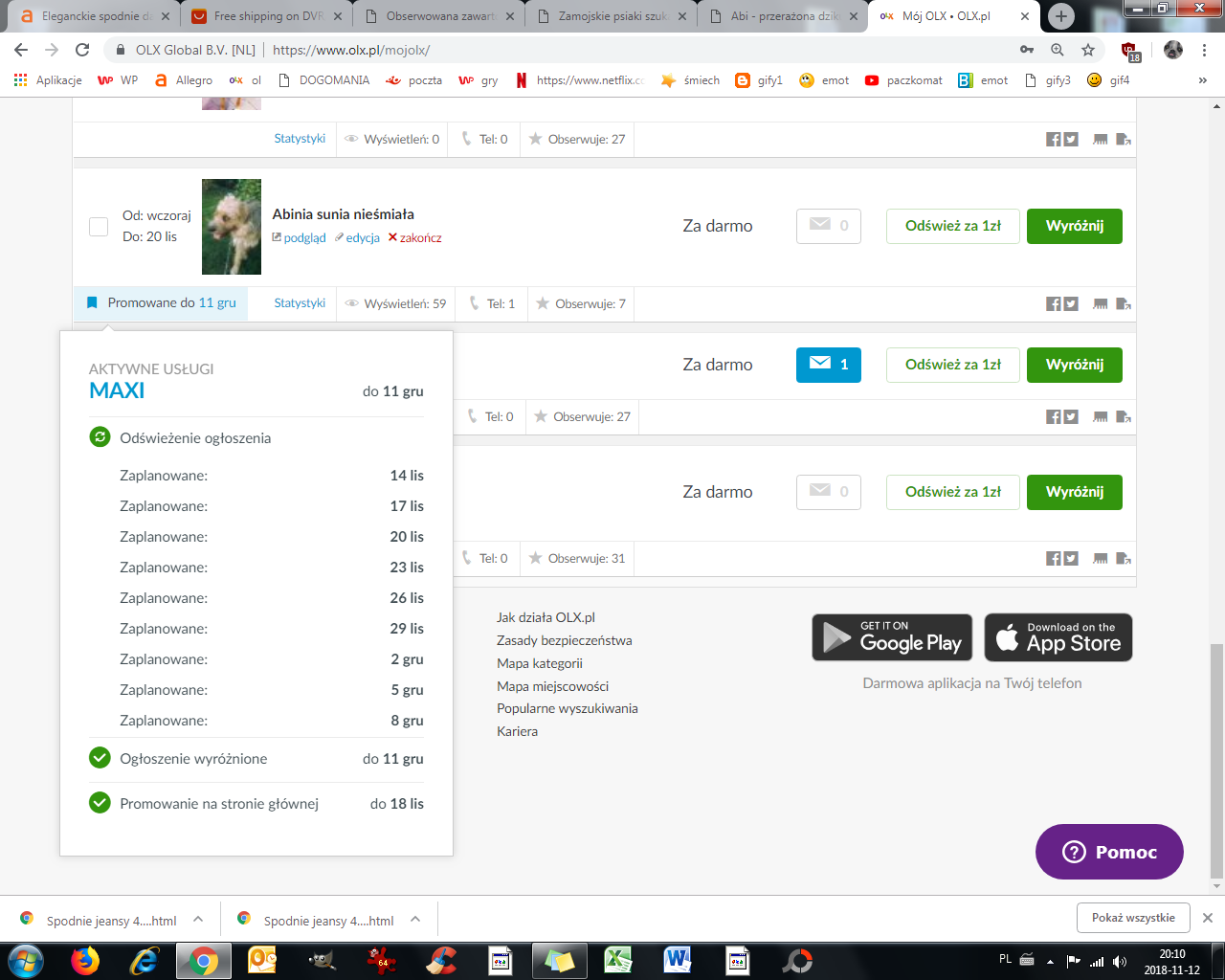
Task: Open the Abinia dog listing thumbnail
Action: pyautogui.click(x=232, y=227)
